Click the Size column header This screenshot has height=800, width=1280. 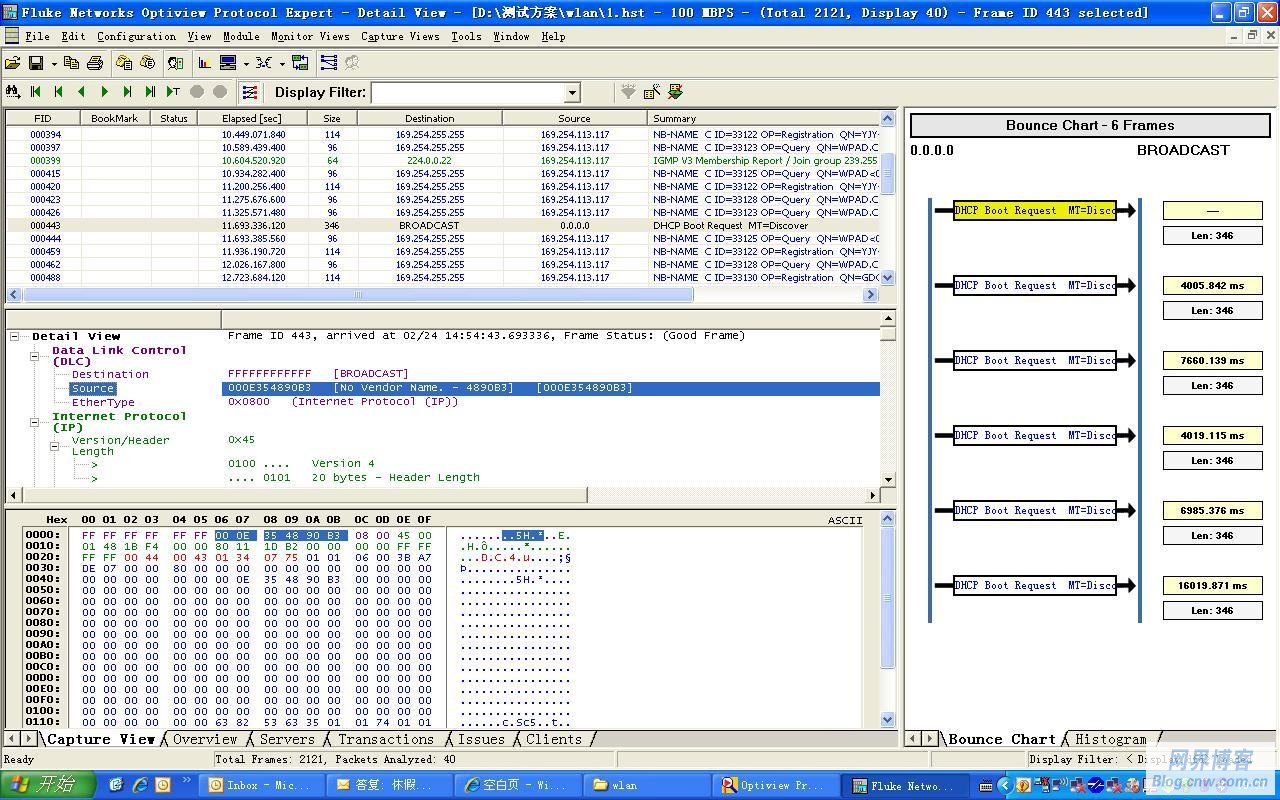pos(332,118)
